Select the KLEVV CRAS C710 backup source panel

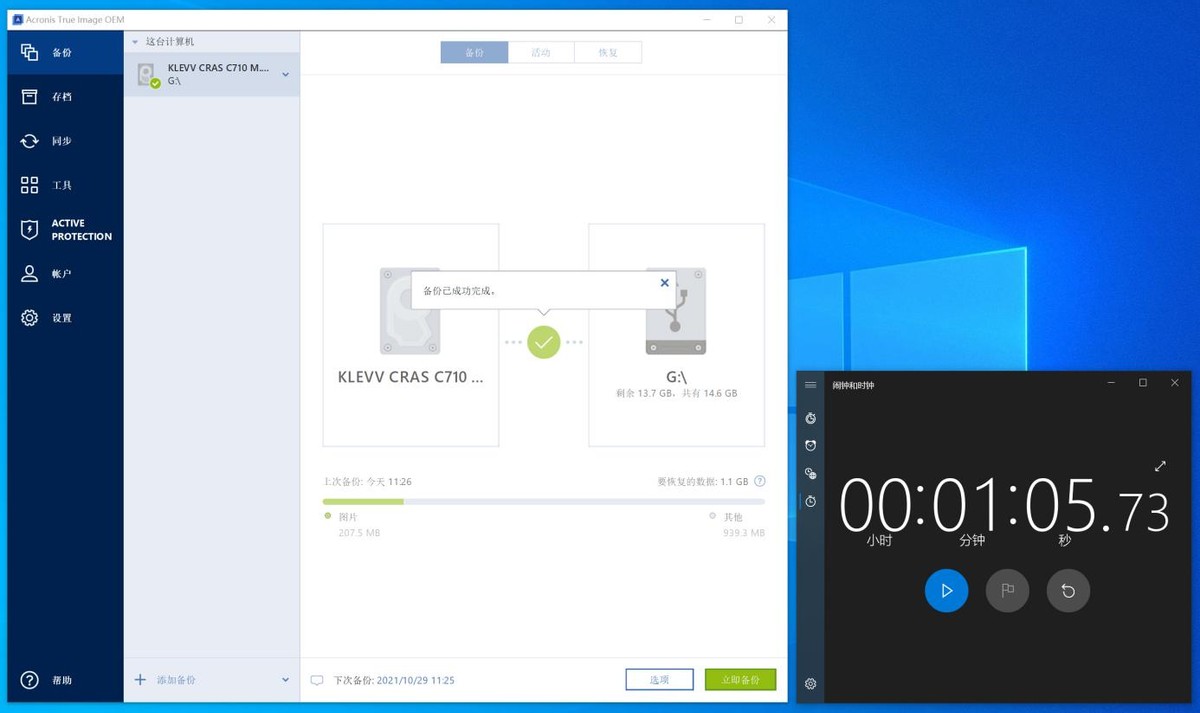point(410,335)
